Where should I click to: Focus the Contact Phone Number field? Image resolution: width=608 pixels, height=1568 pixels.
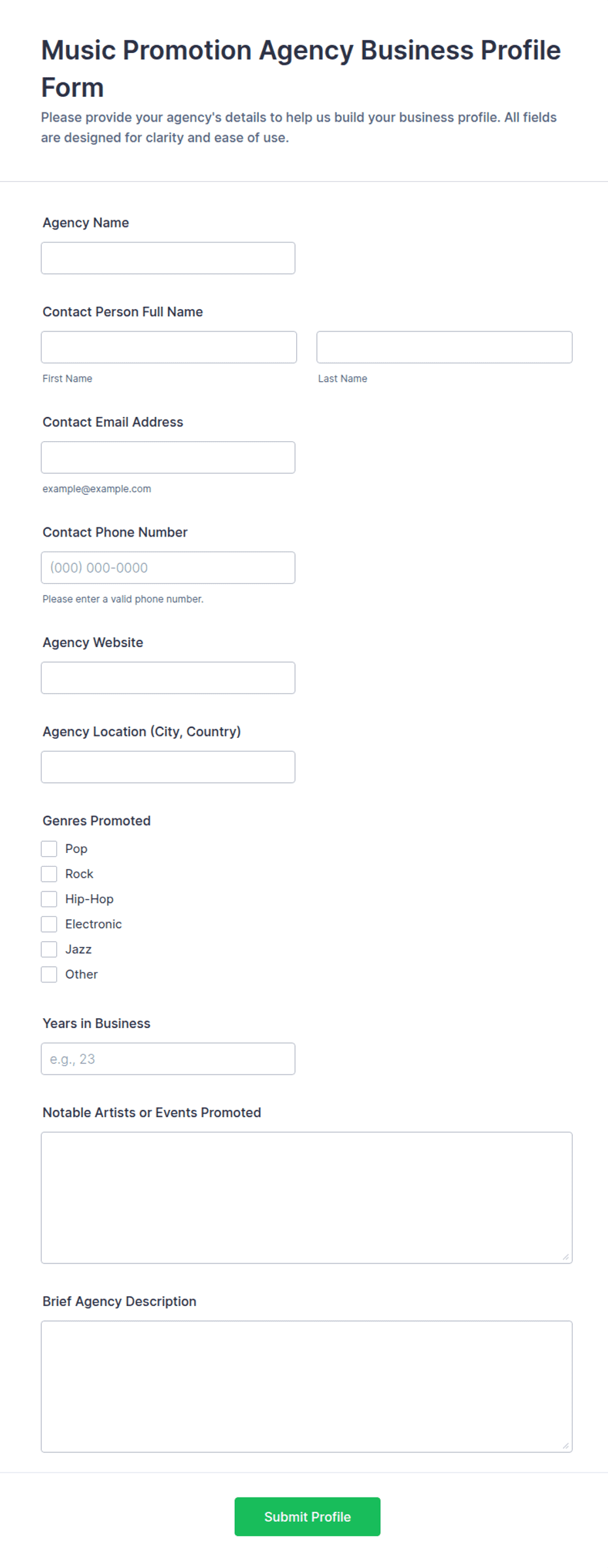click(x=168, y=568)
